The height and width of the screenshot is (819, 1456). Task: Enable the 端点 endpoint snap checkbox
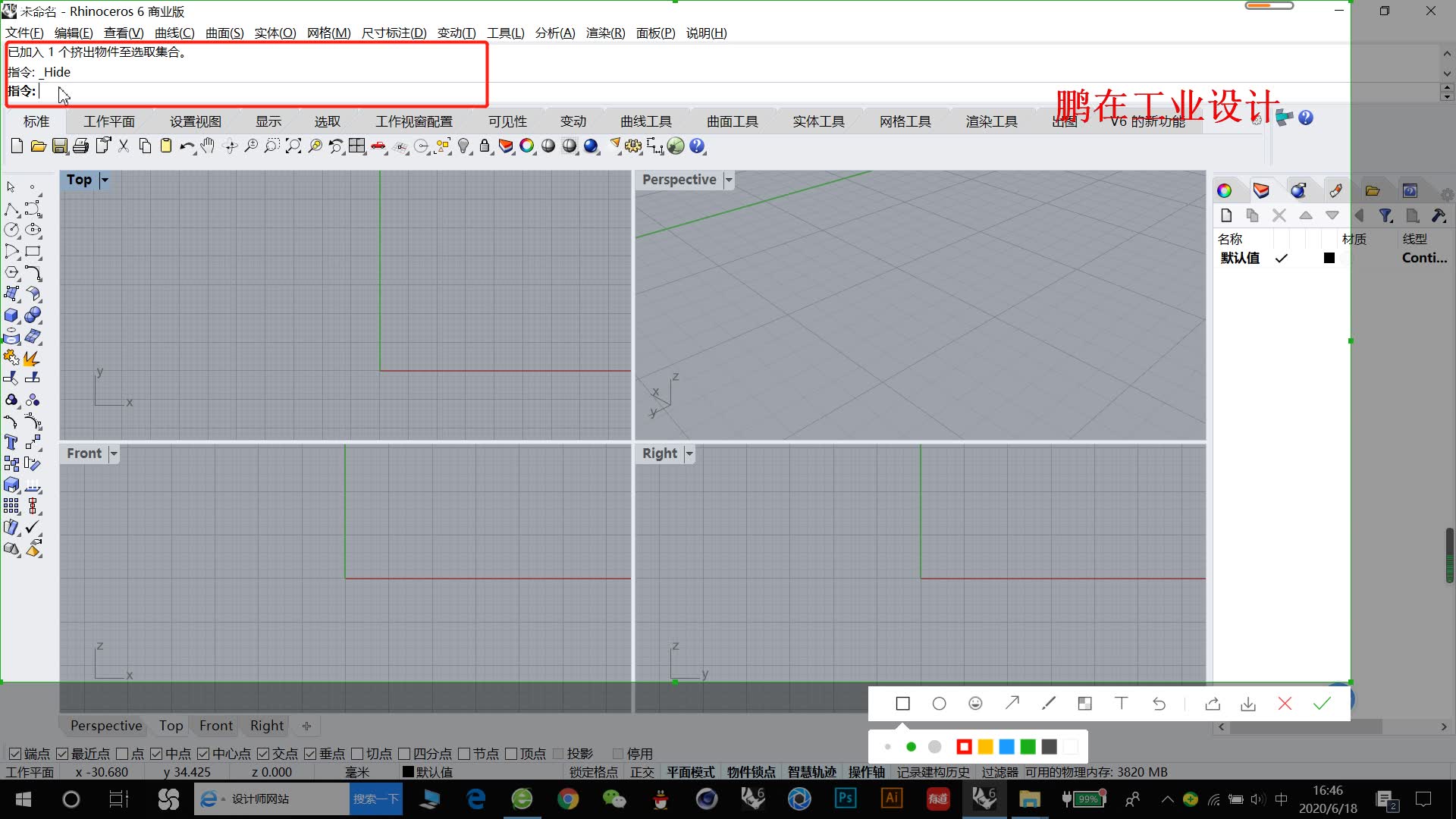pos(14,753)
